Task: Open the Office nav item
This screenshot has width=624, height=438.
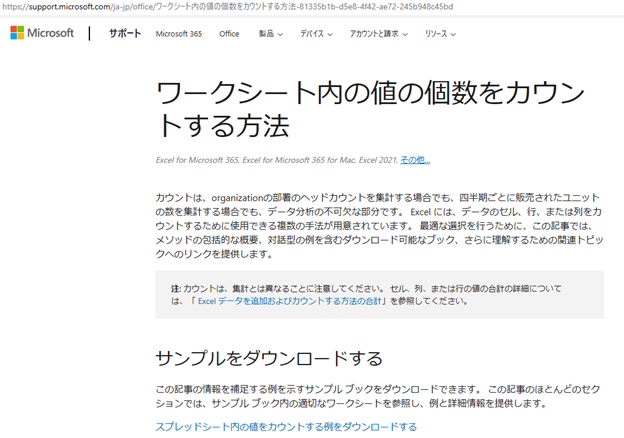Action: coord(229,34)
